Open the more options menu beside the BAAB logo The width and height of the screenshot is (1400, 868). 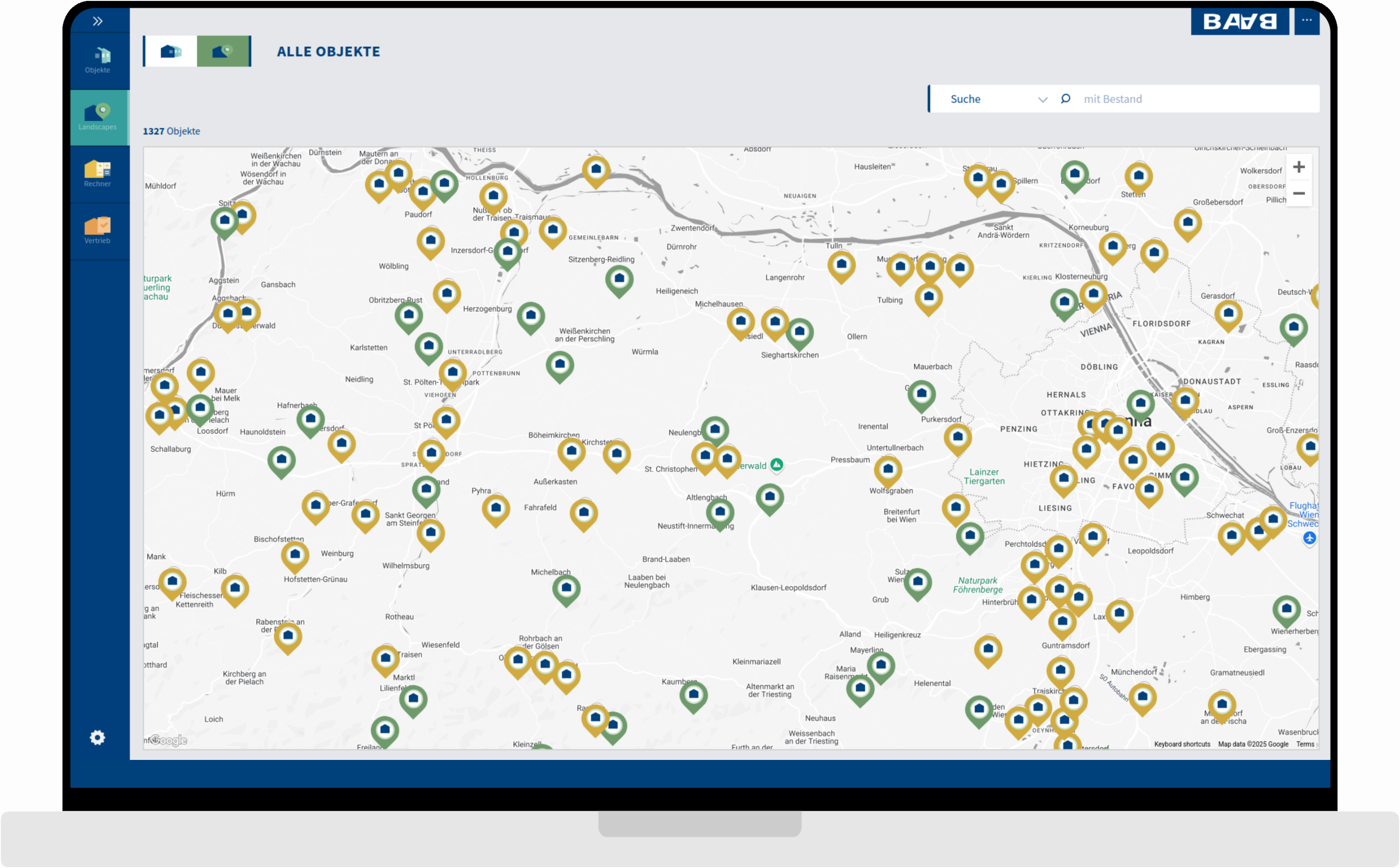pos(1308,20)
